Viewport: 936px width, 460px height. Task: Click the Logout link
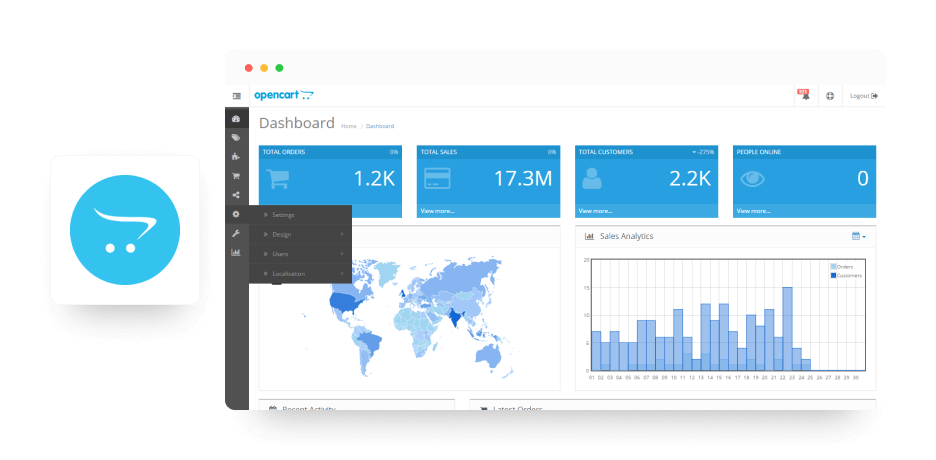(x=864, y=95)
